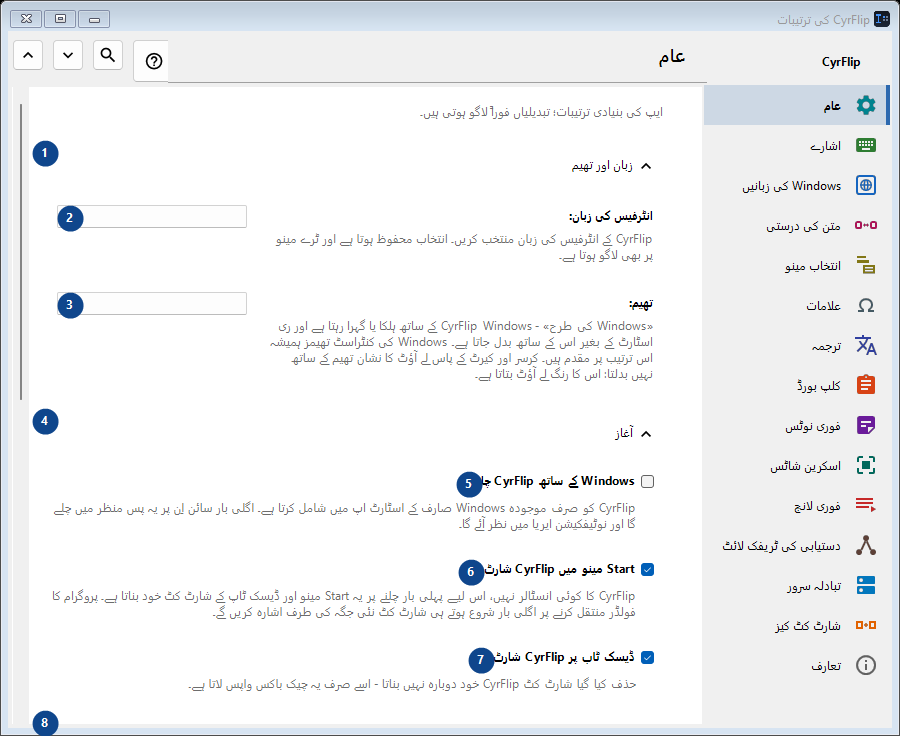Image resolution: width=900 pixels, height=736 pixels.
Task: Open Windows کی زبانیں page
Action: point(797,185)
